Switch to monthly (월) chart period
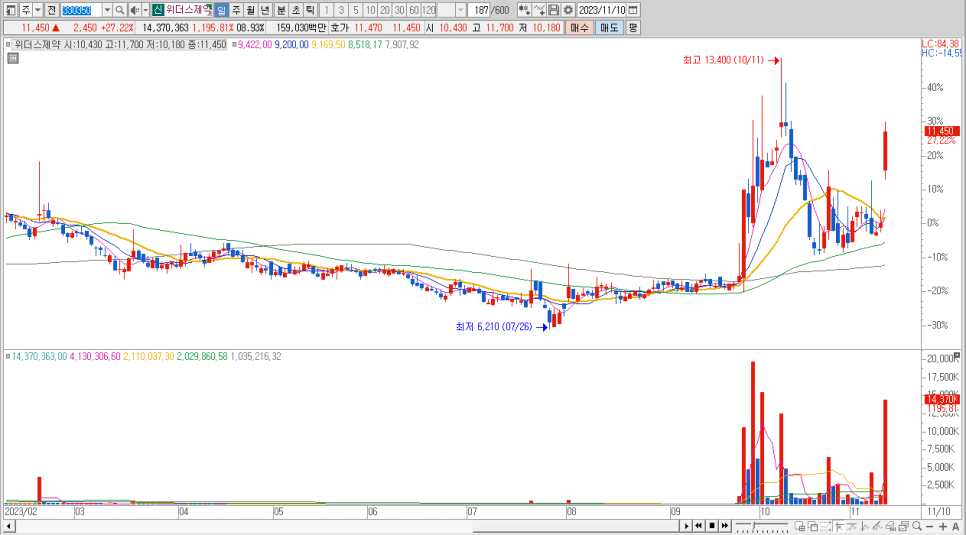966x535 pixels. [x=251, y=10]
